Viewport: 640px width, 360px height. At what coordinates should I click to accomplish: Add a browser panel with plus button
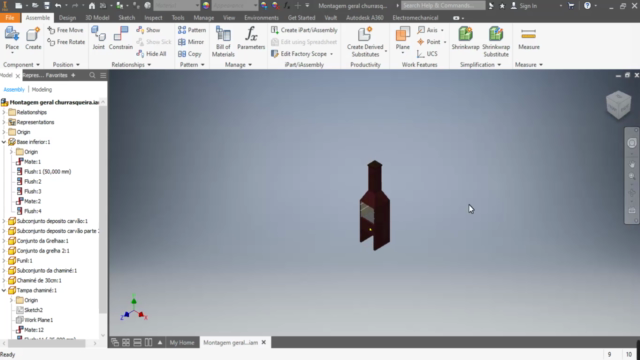pyautogui.click(x=73, y=75)
